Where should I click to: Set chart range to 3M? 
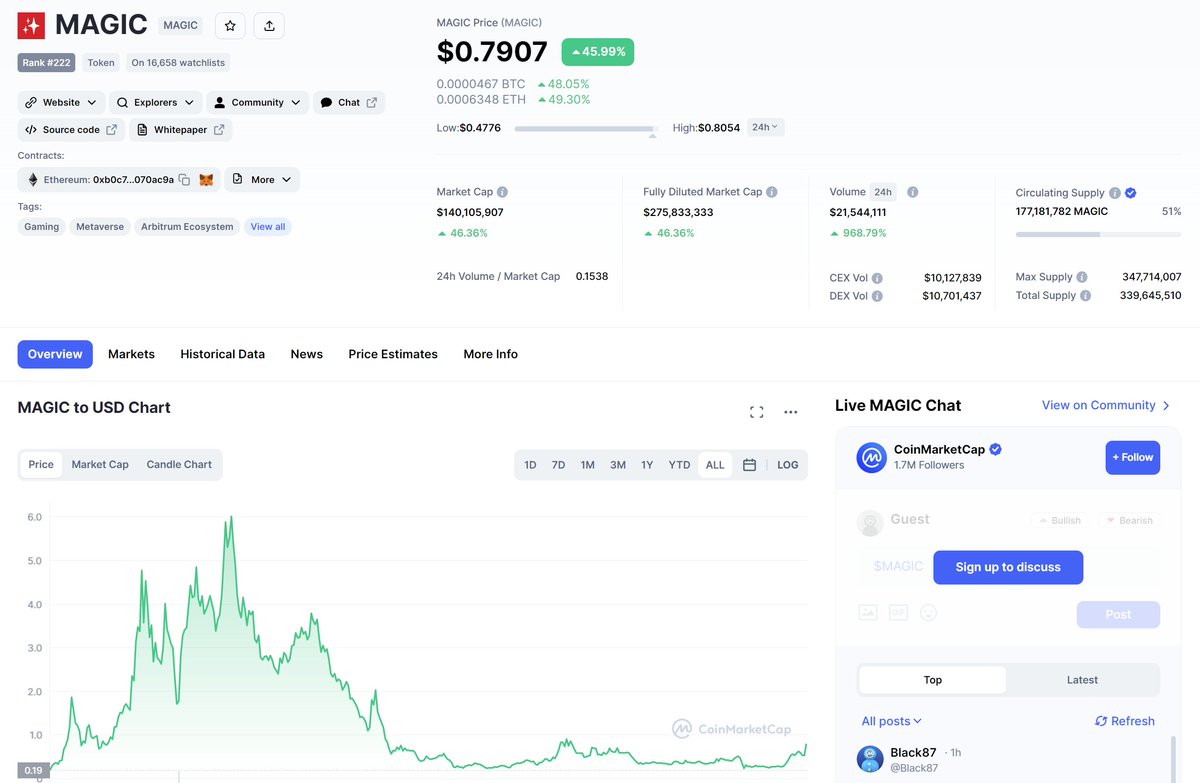point(618,465)
